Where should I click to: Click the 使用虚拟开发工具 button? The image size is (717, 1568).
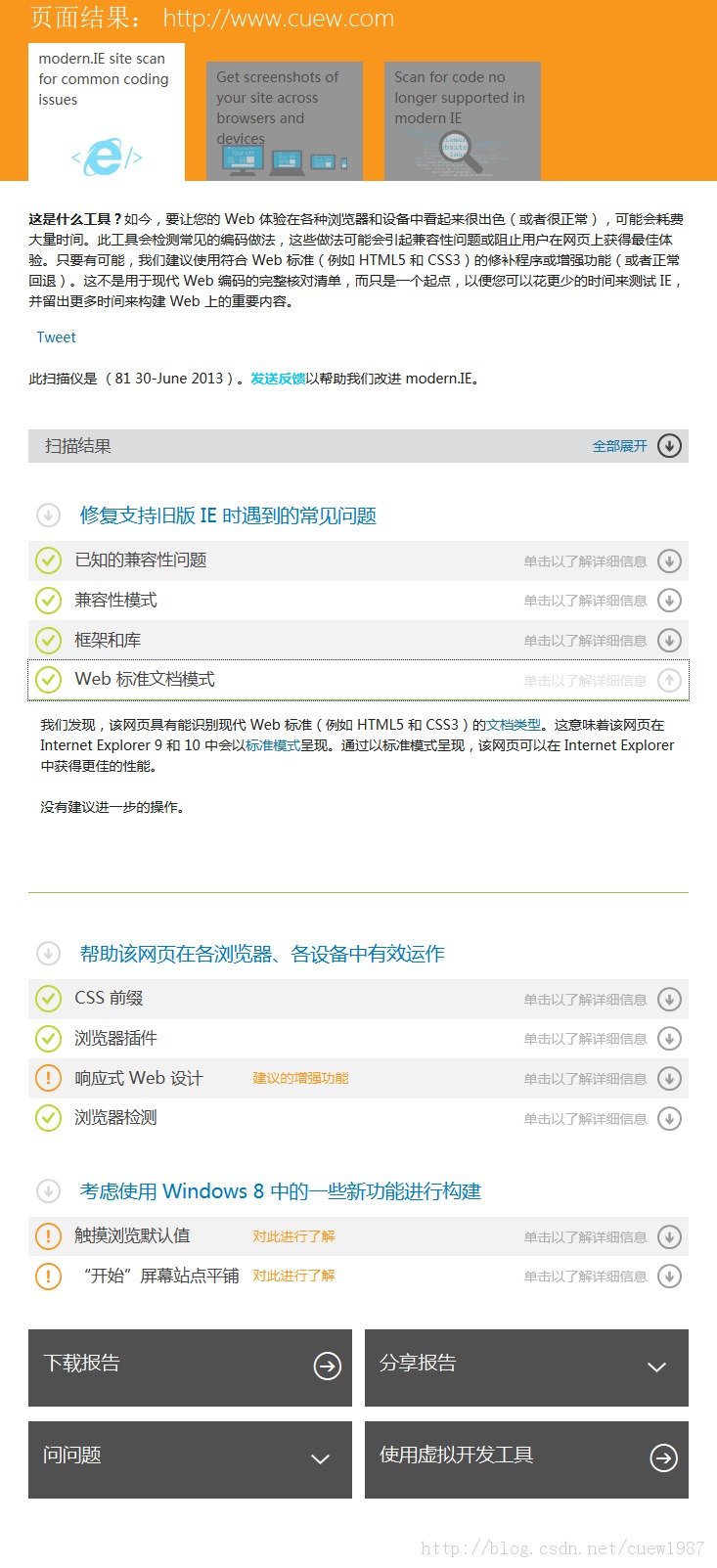(x=526, y=1459)
